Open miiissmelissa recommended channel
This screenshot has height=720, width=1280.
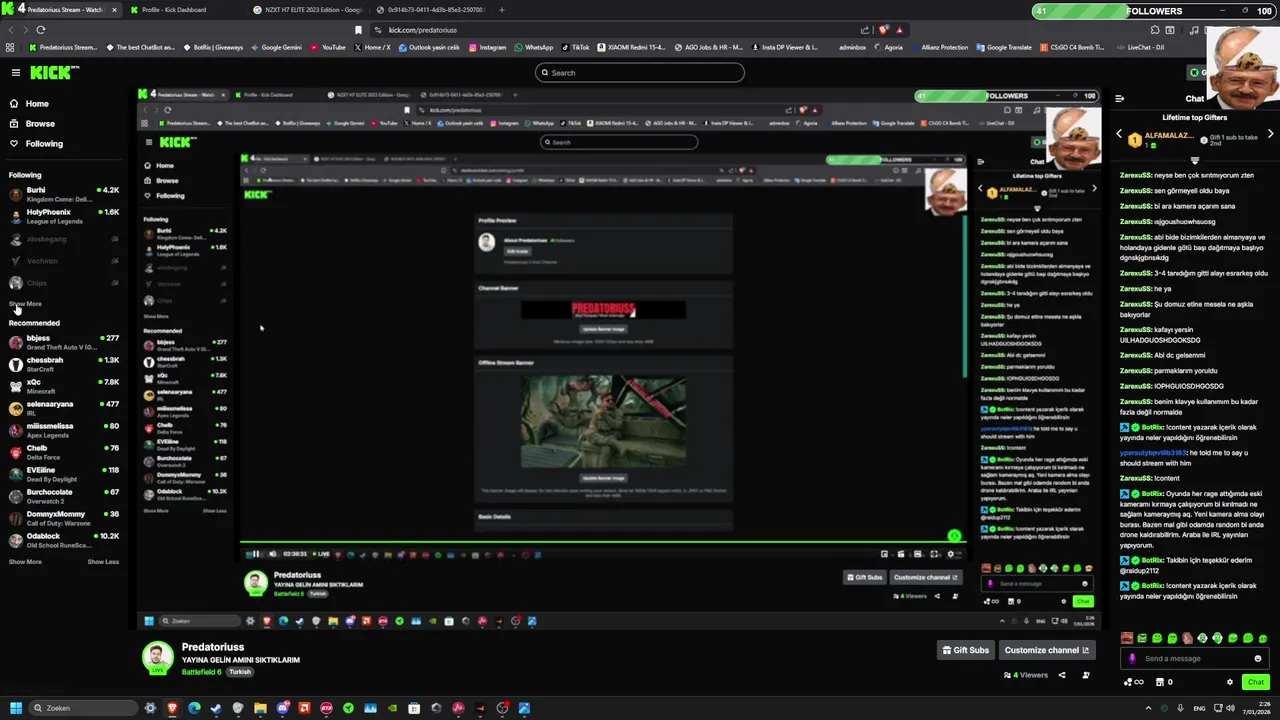[x=64, y=430]
